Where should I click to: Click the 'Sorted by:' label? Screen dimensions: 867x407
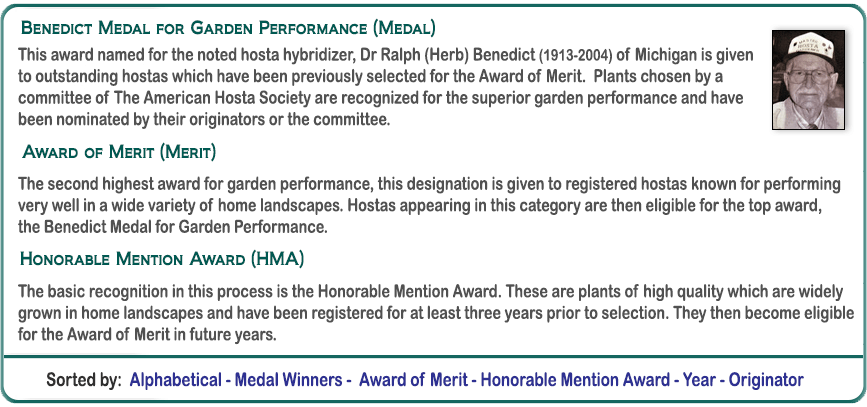(84, 380)
